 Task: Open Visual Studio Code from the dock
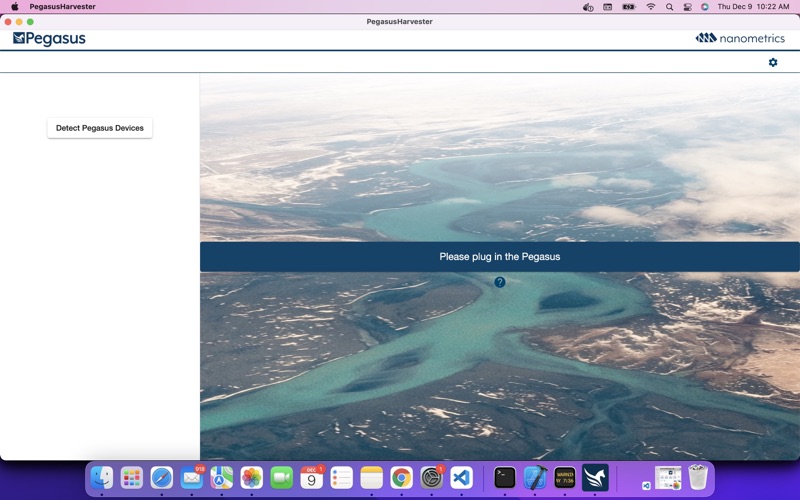(461, 478)
